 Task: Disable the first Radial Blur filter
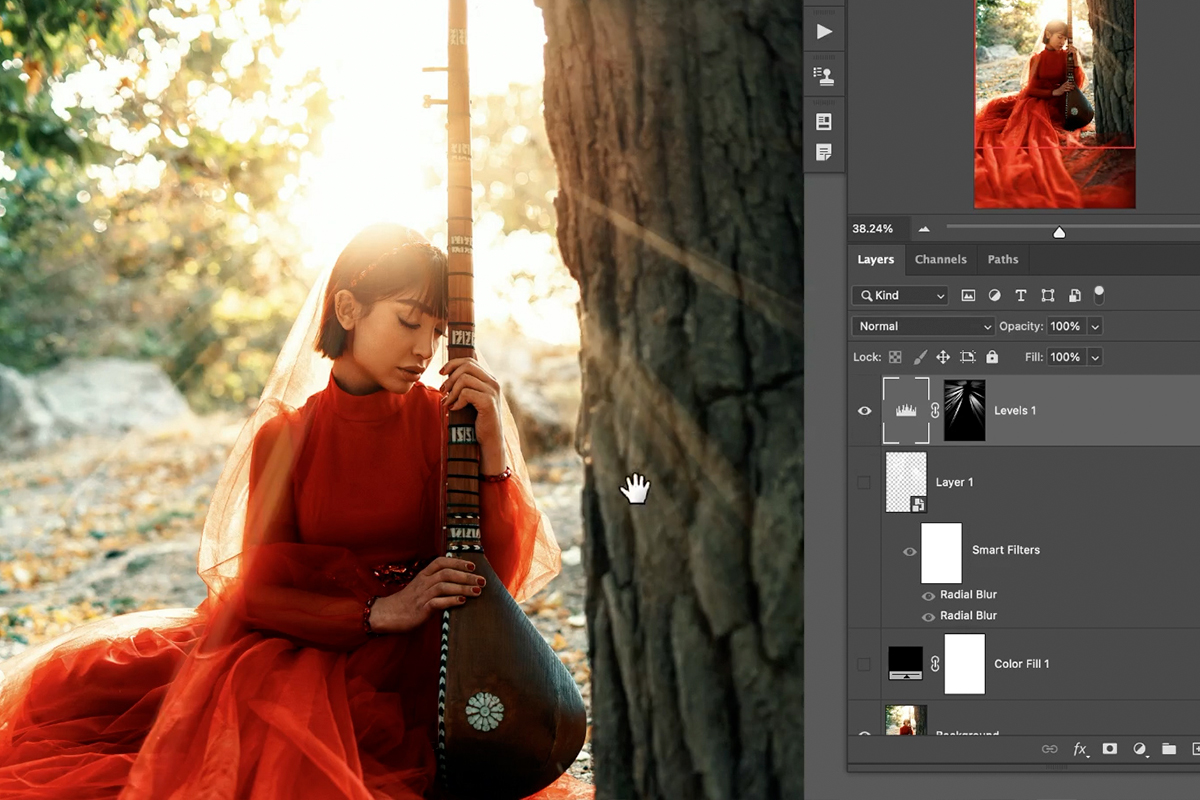(928, 594)
